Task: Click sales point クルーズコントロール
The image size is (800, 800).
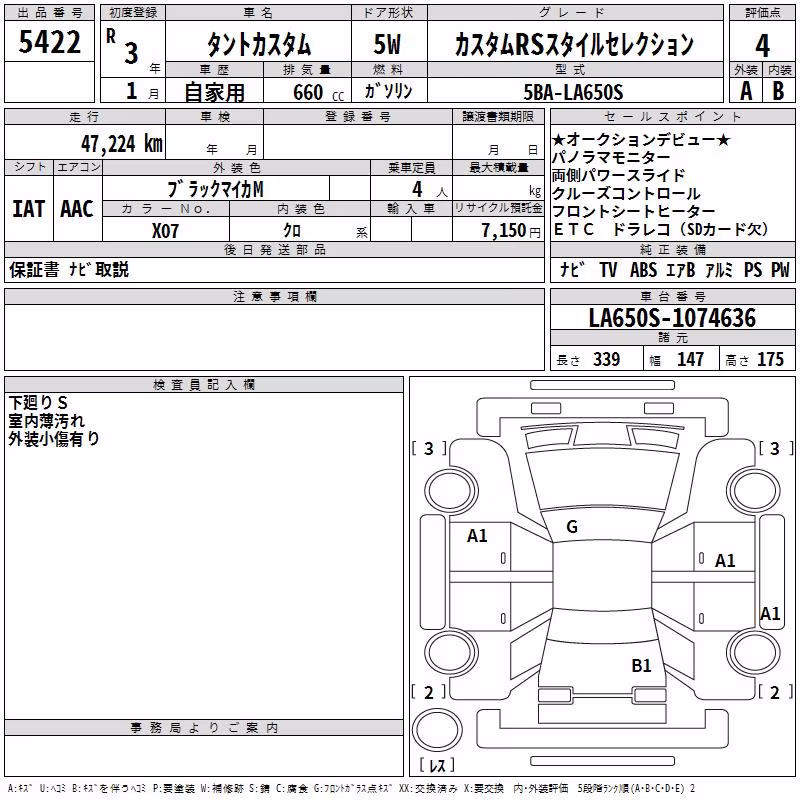Action: [626, 193]
